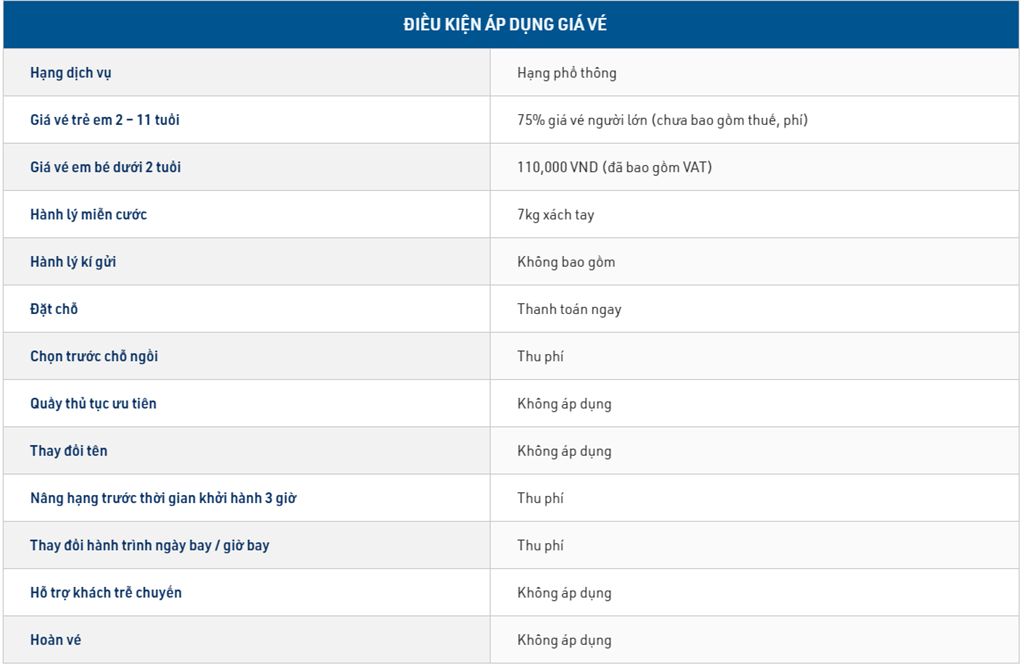Screen dimensions: 1024x668
Task: Select 'Thay đổi hành trình ngày bay' label
Action: (x=120, y=545)
